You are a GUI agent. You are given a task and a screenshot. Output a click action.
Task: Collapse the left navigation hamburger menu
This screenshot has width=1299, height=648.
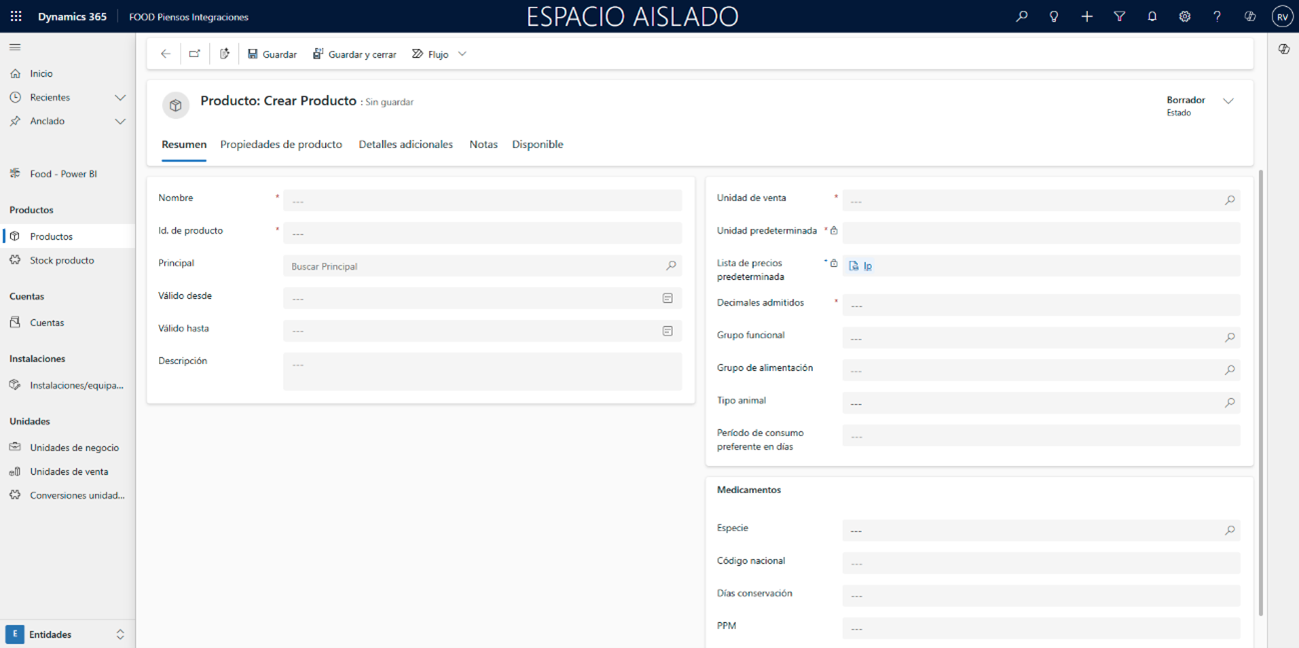coord(15,47)
